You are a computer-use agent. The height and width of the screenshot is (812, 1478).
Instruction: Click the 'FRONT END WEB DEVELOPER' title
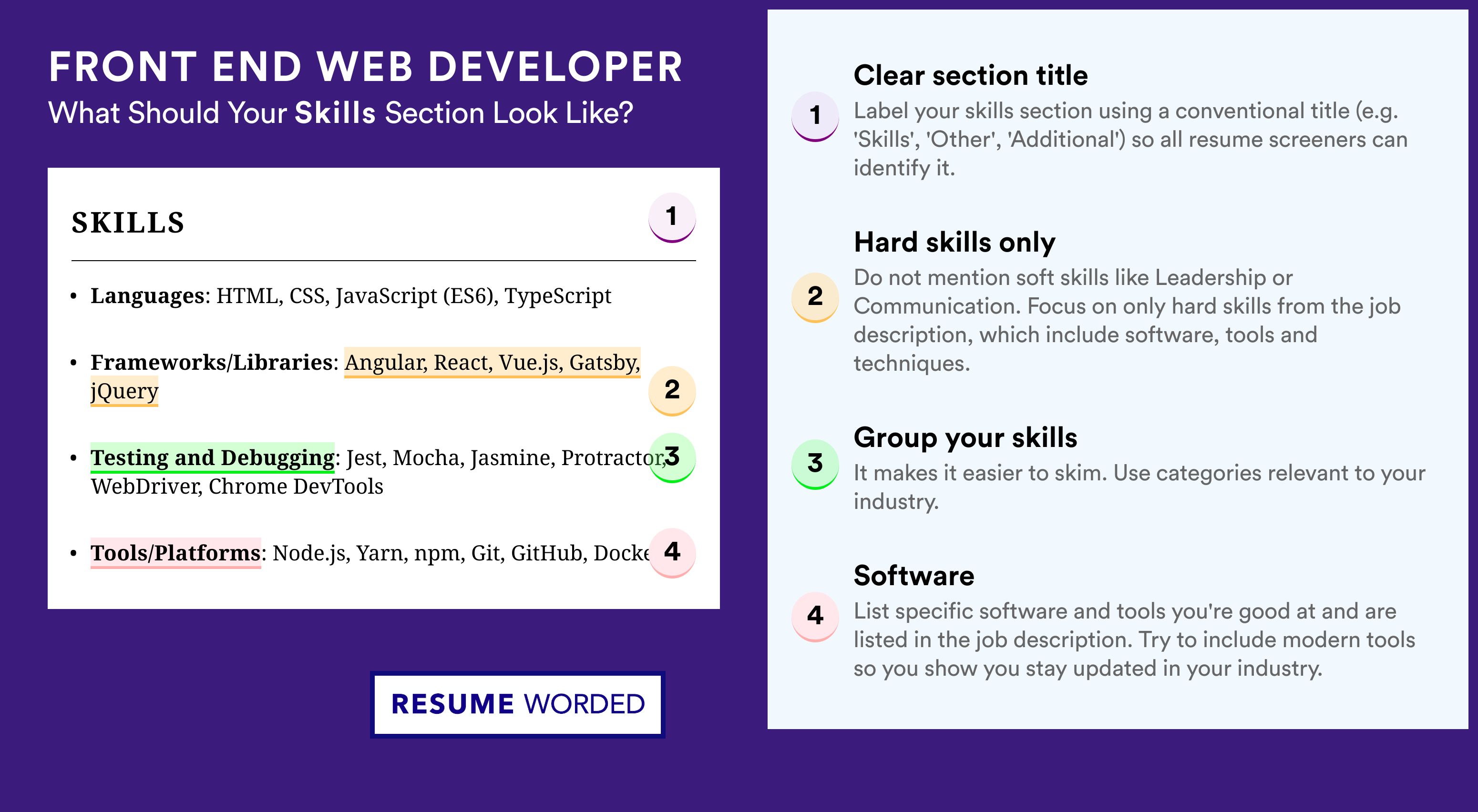tap(366, 67)
